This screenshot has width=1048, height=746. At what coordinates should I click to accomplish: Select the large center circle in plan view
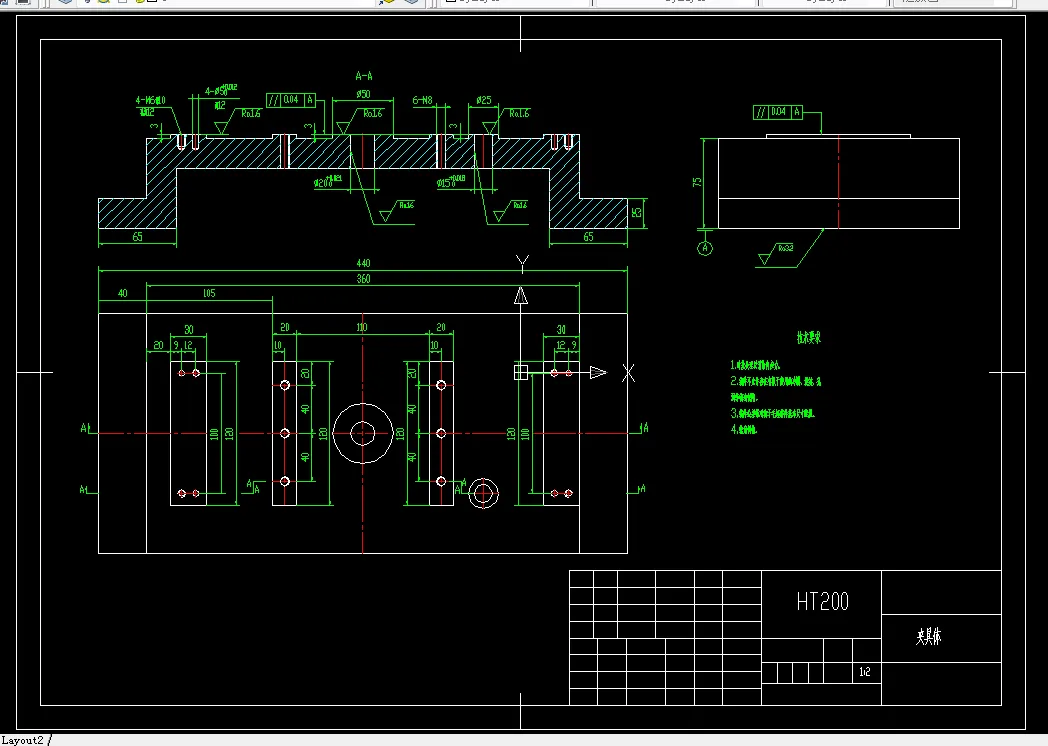coord(363,433)
